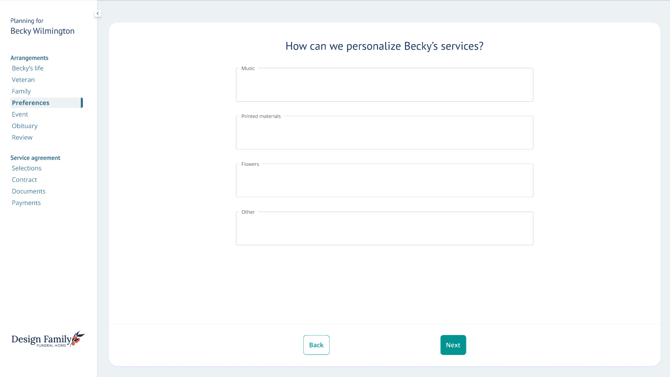
Task: Click the Arrangements section heading
Action: pyautogui.click(x=29, y=58)
